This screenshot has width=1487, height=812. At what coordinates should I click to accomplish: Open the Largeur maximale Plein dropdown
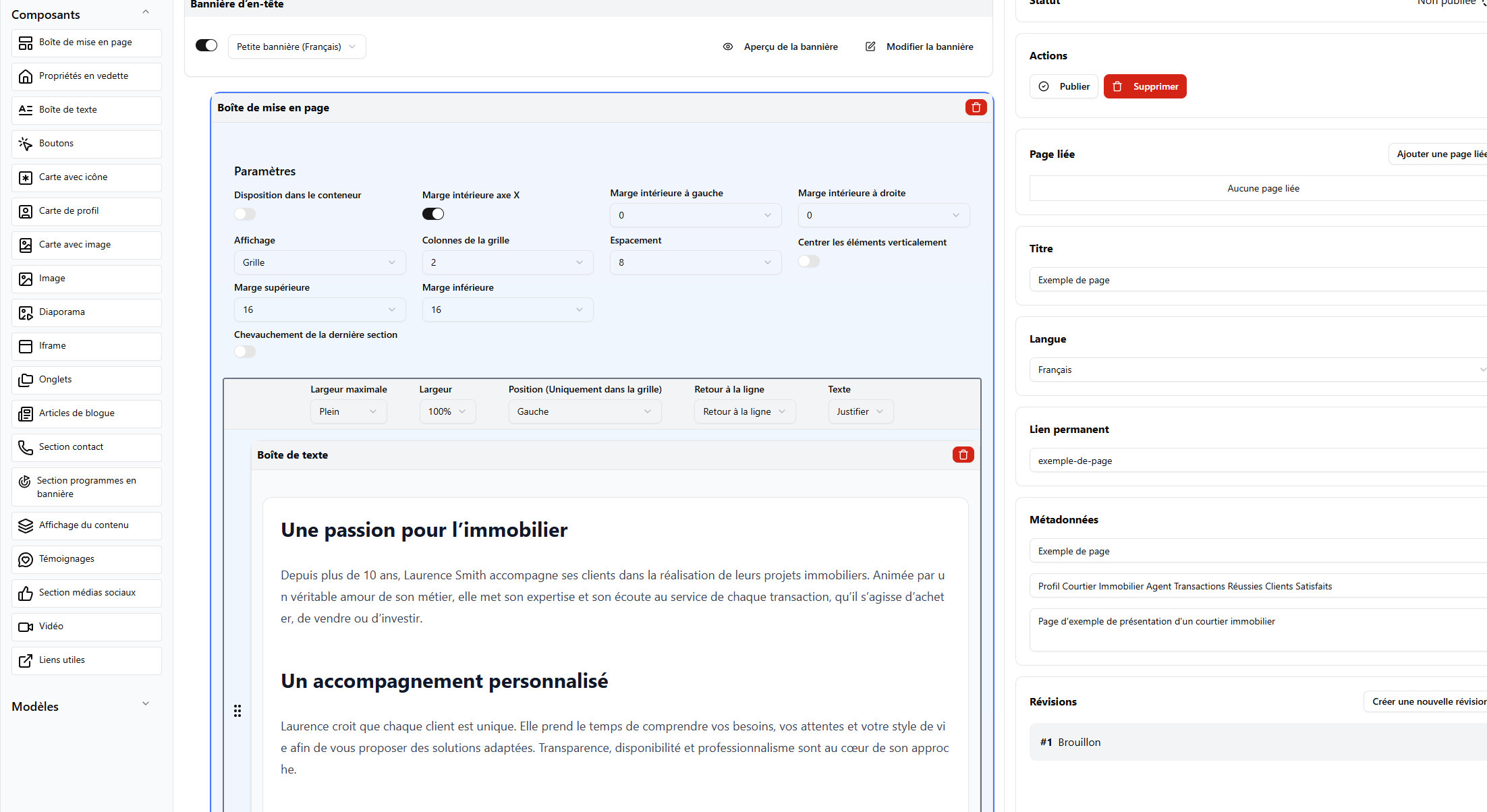349,411
